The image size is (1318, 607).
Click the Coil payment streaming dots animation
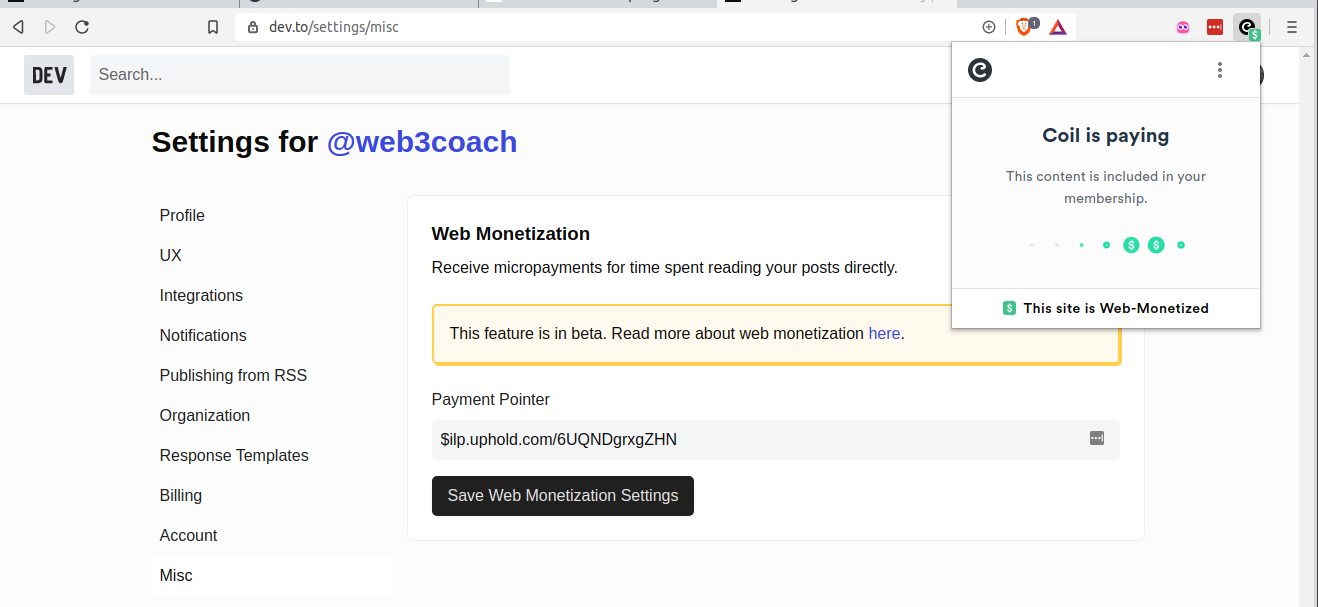tap(1106, 245)
